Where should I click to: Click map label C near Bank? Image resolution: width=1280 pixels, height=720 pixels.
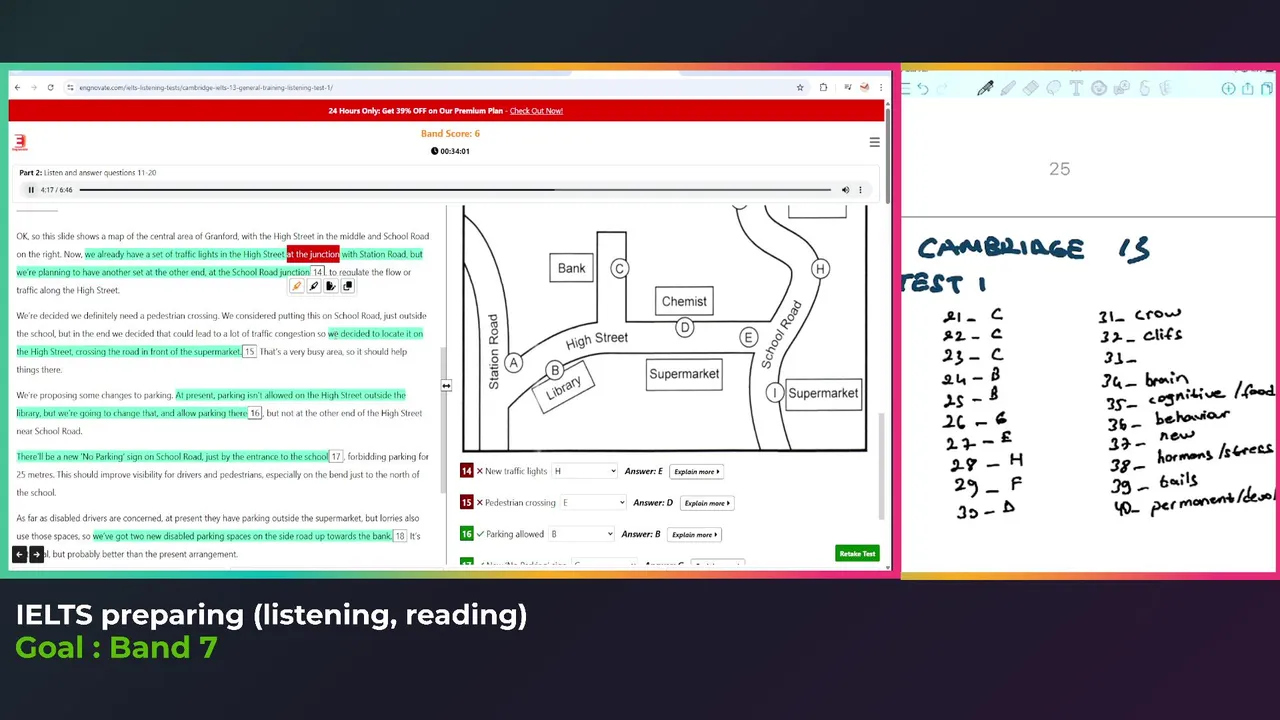(619, 268)
